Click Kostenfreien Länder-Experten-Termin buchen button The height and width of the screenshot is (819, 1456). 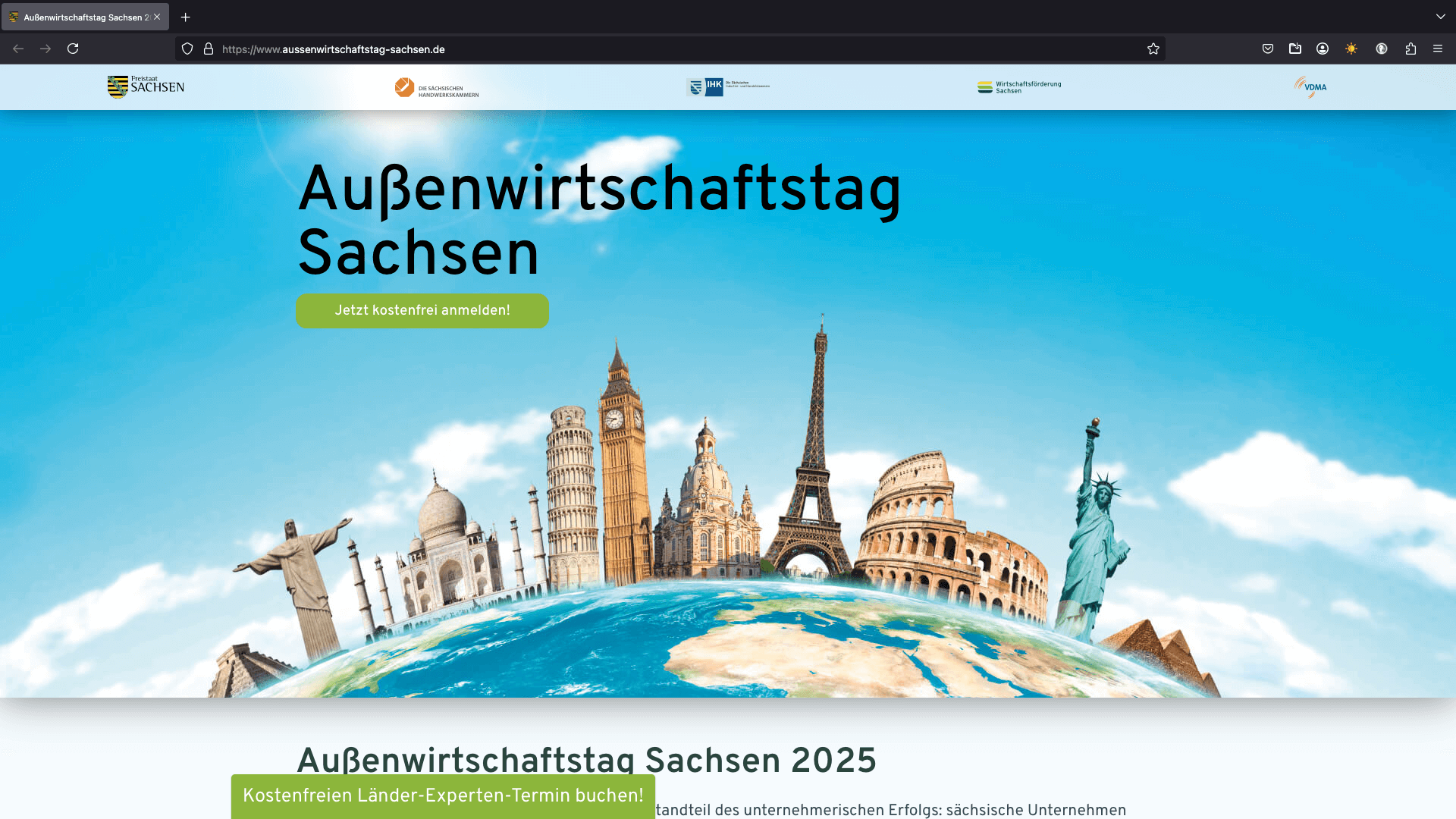pyautogui.click(x=443, y=795)
